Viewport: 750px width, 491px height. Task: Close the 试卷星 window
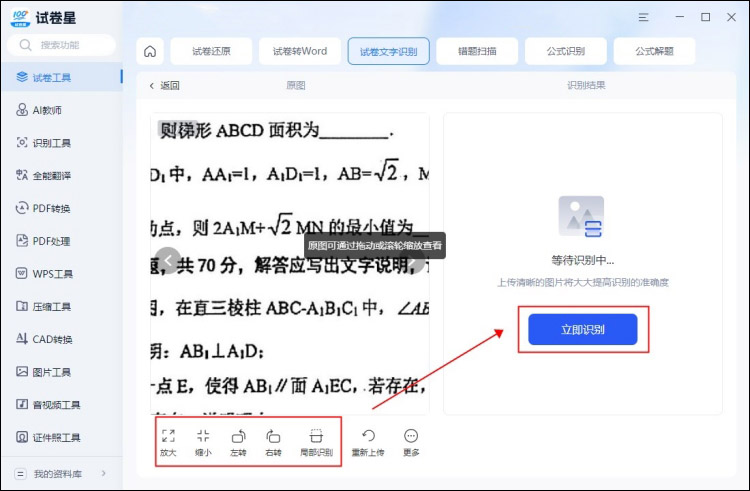[x=731, y=17]
